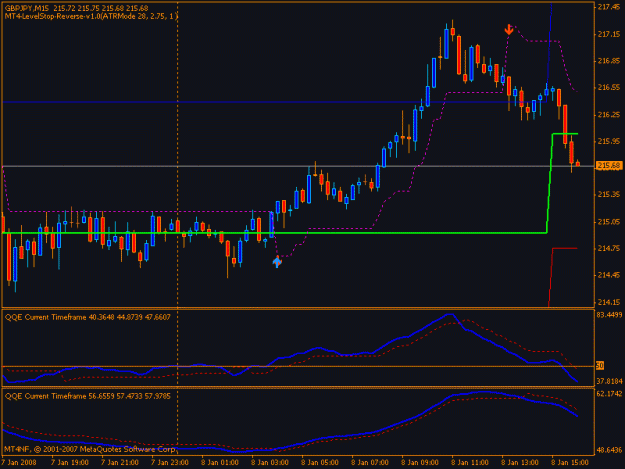Image resolution: width=625 pixels, height=469 pixels.
Task: Click the 8 Jan 15:00 time label
Action: click(x=570, y=462)
